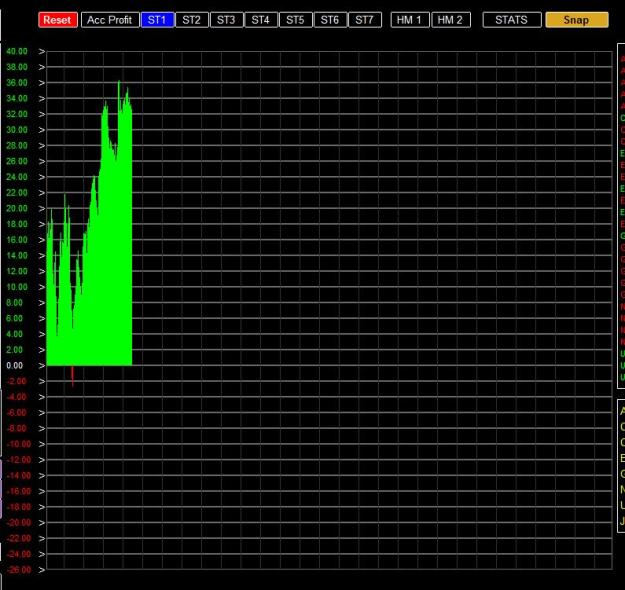The width and height of the screenshot is (625, 590).
Task: Click the arrow beside -20.00
Action: (x=42, y=523)
